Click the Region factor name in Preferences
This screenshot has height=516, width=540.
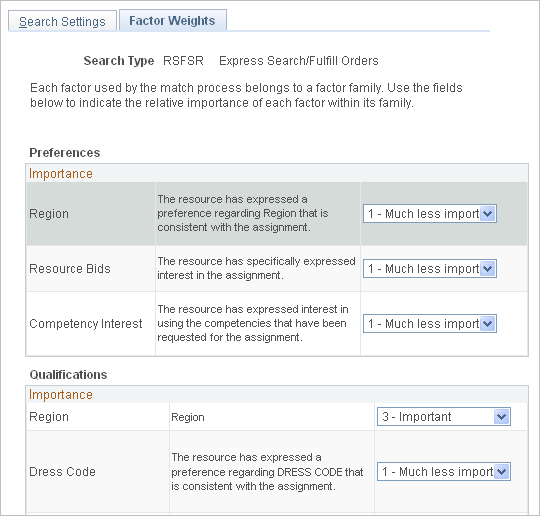[x=49, y=214]
